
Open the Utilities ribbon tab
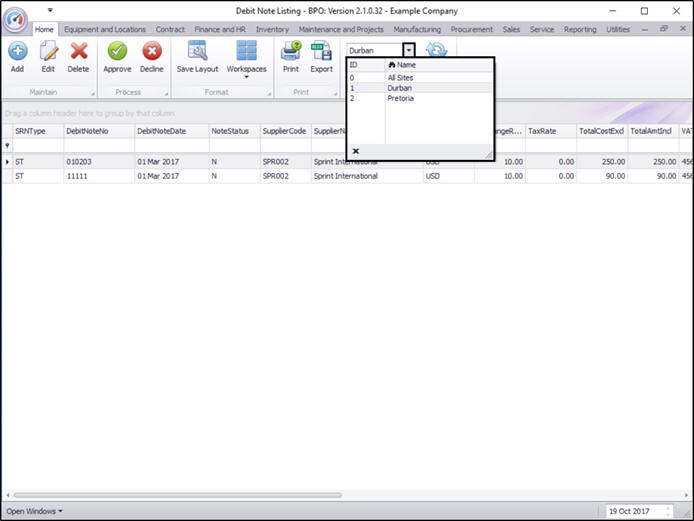[618, 29]
